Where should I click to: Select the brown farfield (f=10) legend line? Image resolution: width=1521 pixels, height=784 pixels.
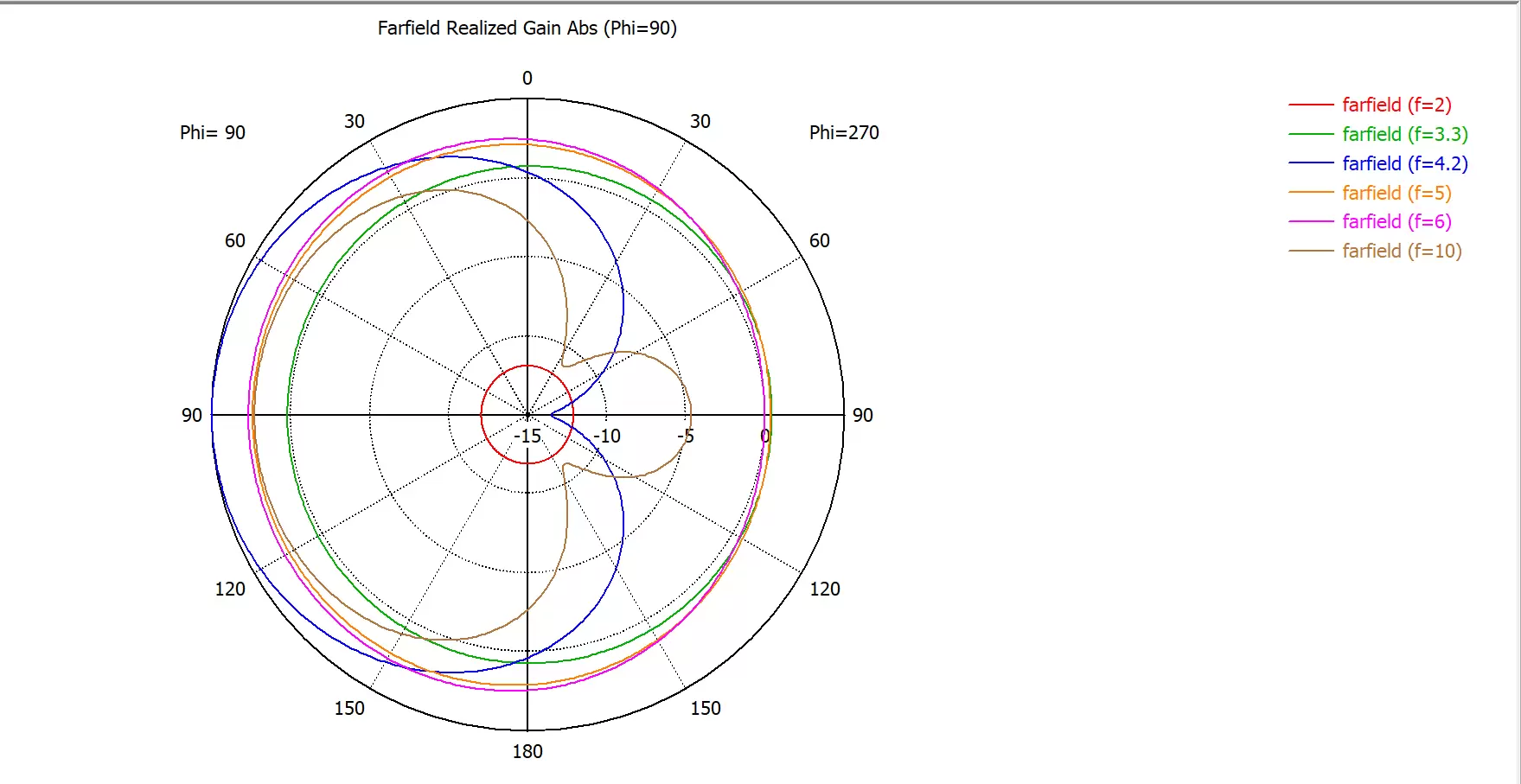pyautogui.click(x=1311, y=251)
